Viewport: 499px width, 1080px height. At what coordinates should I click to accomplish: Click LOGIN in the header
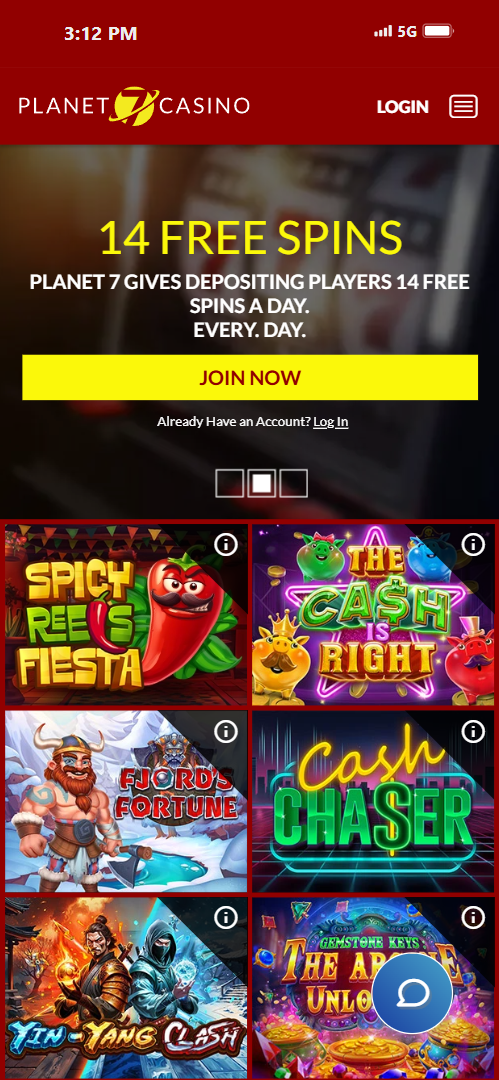(x=403, y=107)
